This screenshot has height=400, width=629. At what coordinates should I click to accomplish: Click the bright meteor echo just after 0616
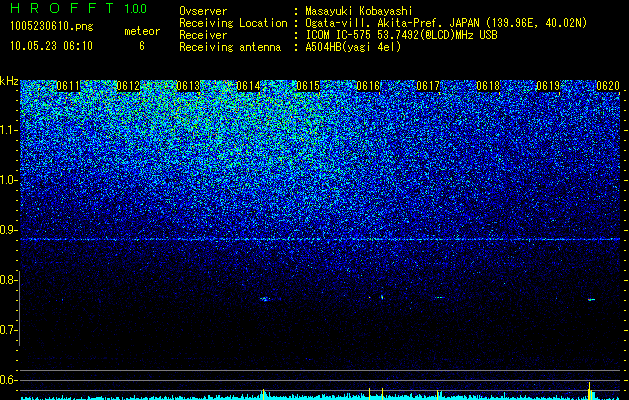[x=382, y=297]
